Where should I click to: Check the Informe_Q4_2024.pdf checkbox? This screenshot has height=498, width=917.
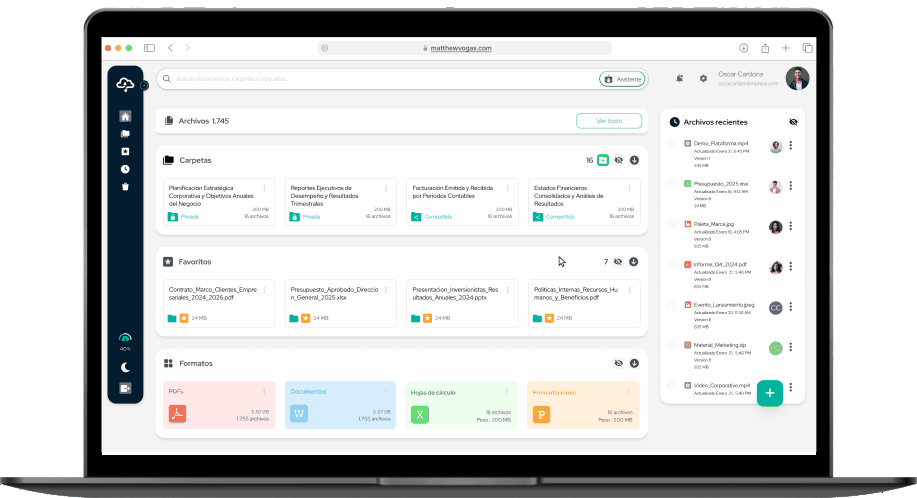671,264
